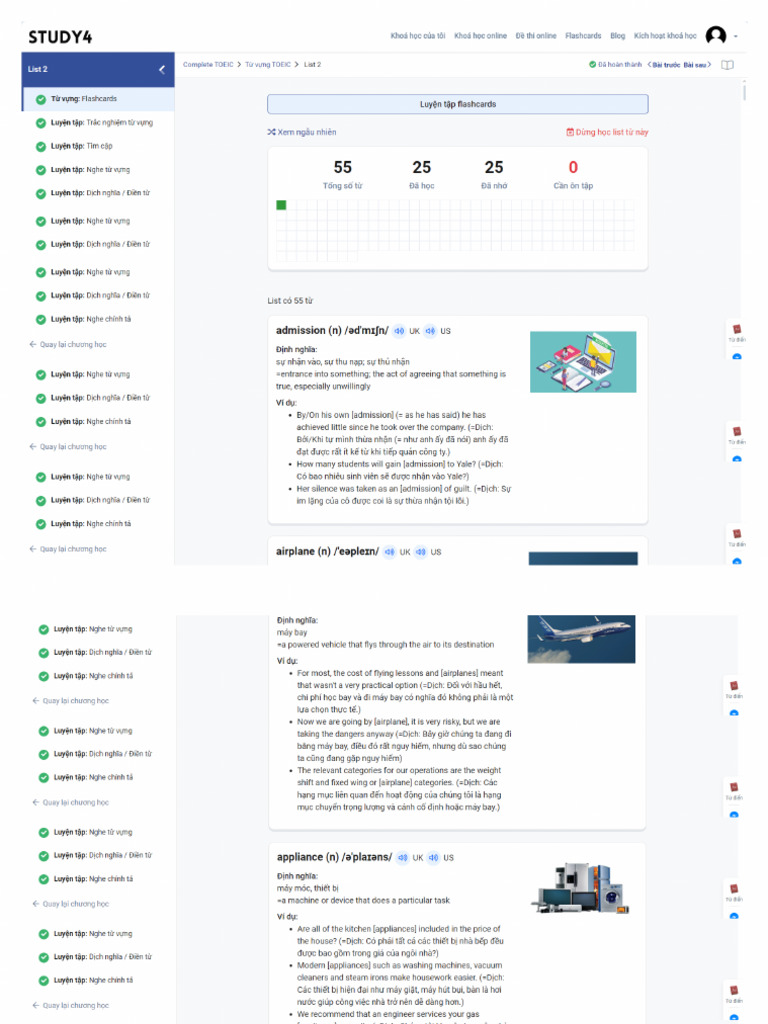The height and width of the screenshot is (1024, 768).
Task: Click the shuffle icon Xem ngẫu nhiên
Action: point(271,132)
